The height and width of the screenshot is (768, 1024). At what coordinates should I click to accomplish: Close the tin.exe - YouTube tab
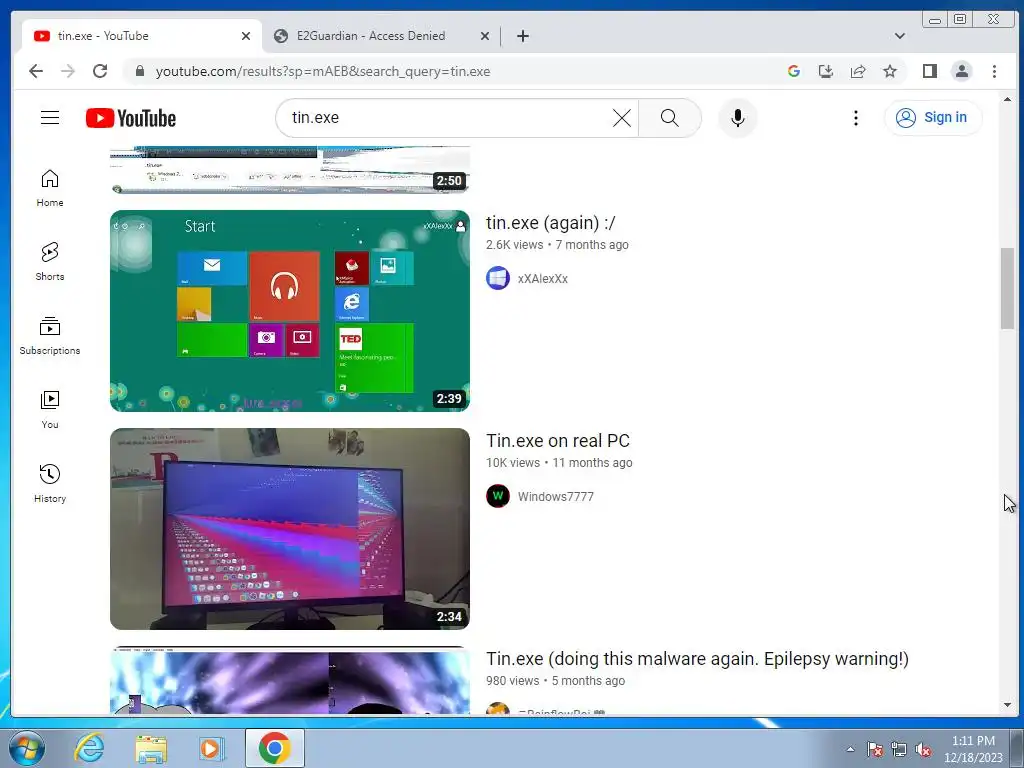[246, 36]
